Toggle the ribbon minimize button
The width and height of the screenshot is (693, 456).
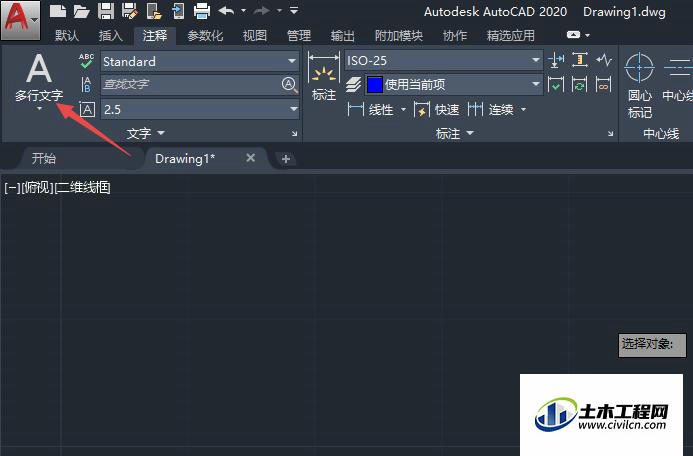pyautogui.click(x=573, y=34)
